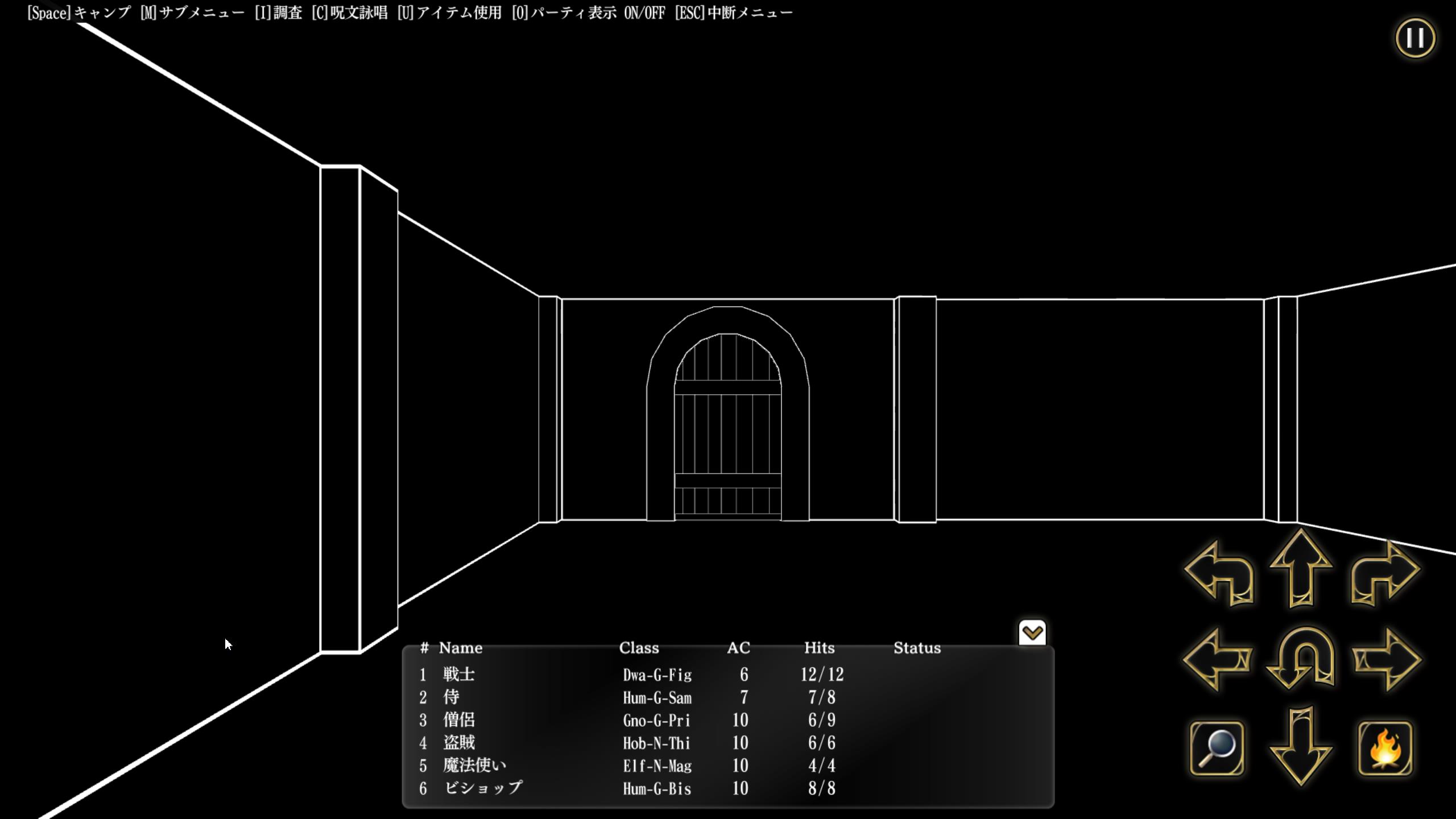Select the 調査 investigate command
Viewport: 1456px width, 819px height.
[x=278, y=13]
